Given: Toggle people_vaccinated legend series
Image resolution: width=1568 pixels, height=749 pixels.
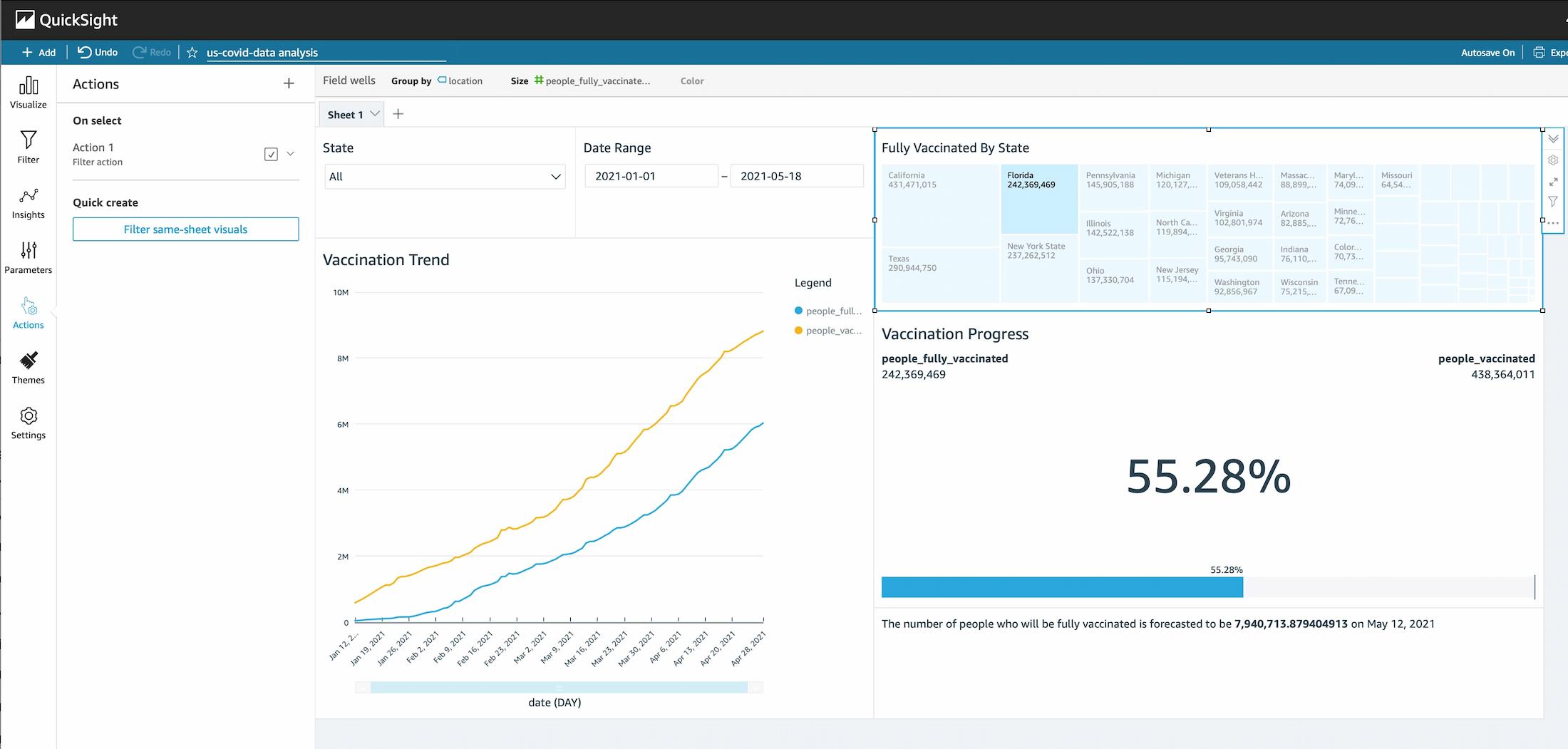Looking at the screenshot, I should pos(827,331).
